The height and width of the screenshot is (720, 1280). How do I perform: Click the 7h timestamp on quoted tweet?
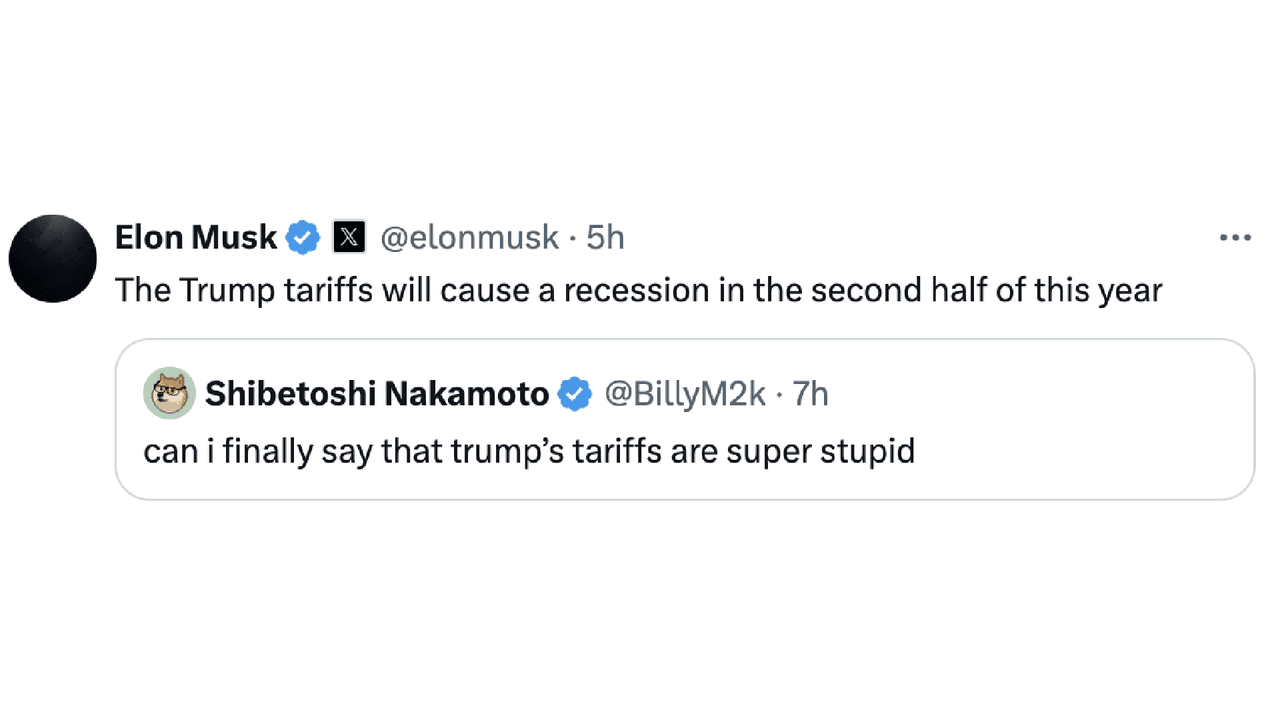814,394
